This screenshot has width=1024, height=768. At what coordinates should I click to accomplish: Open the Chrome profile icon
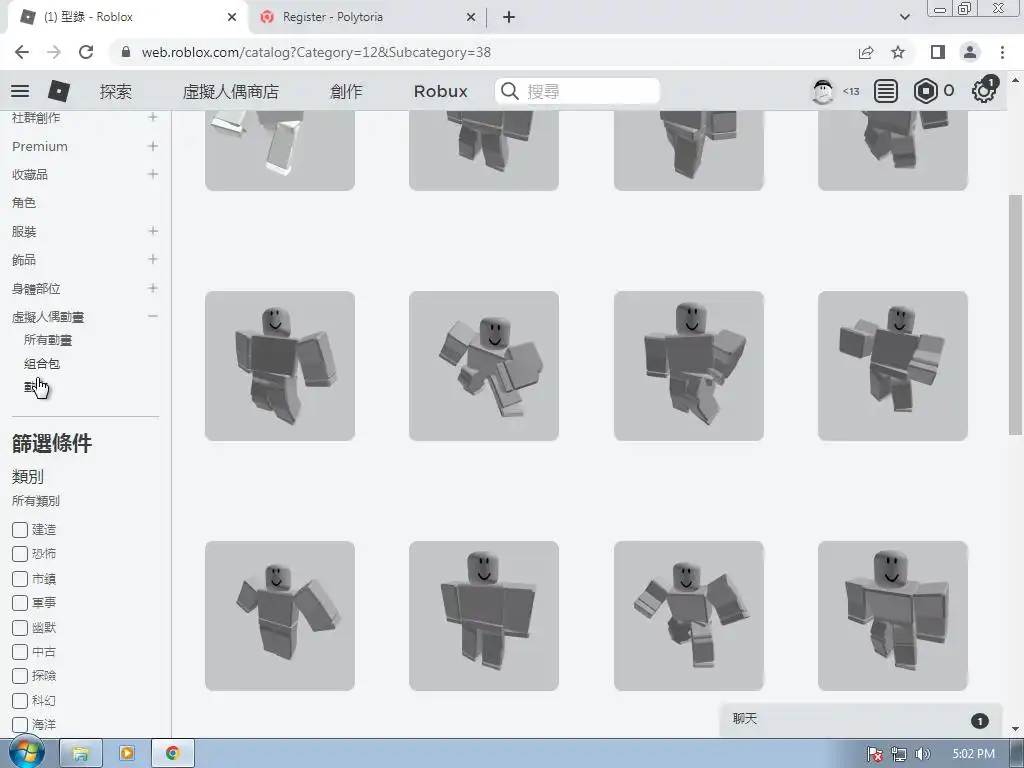[970, 52]
